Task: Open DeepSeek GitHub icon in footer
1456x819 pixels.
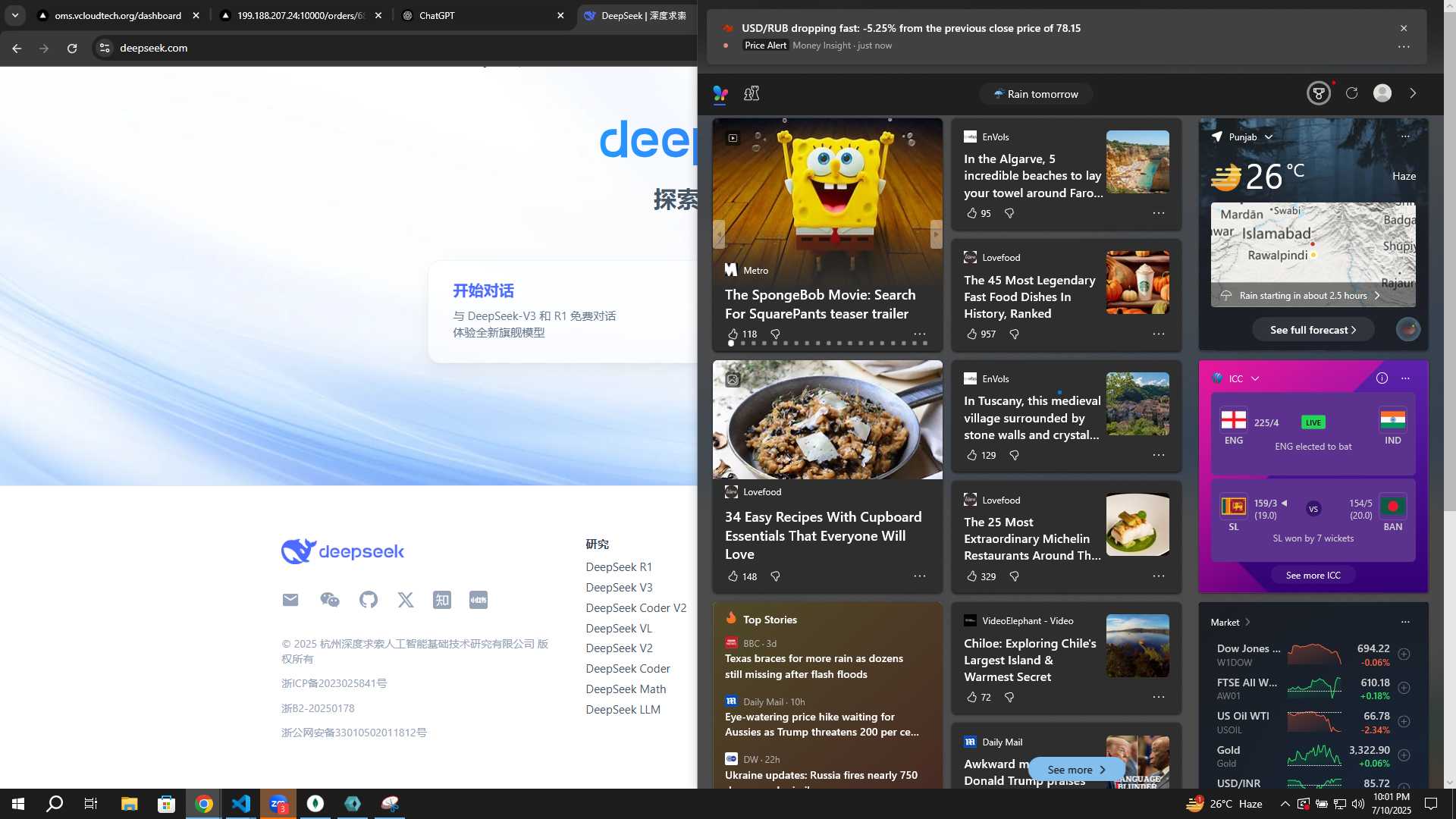Action: [369, 601]
